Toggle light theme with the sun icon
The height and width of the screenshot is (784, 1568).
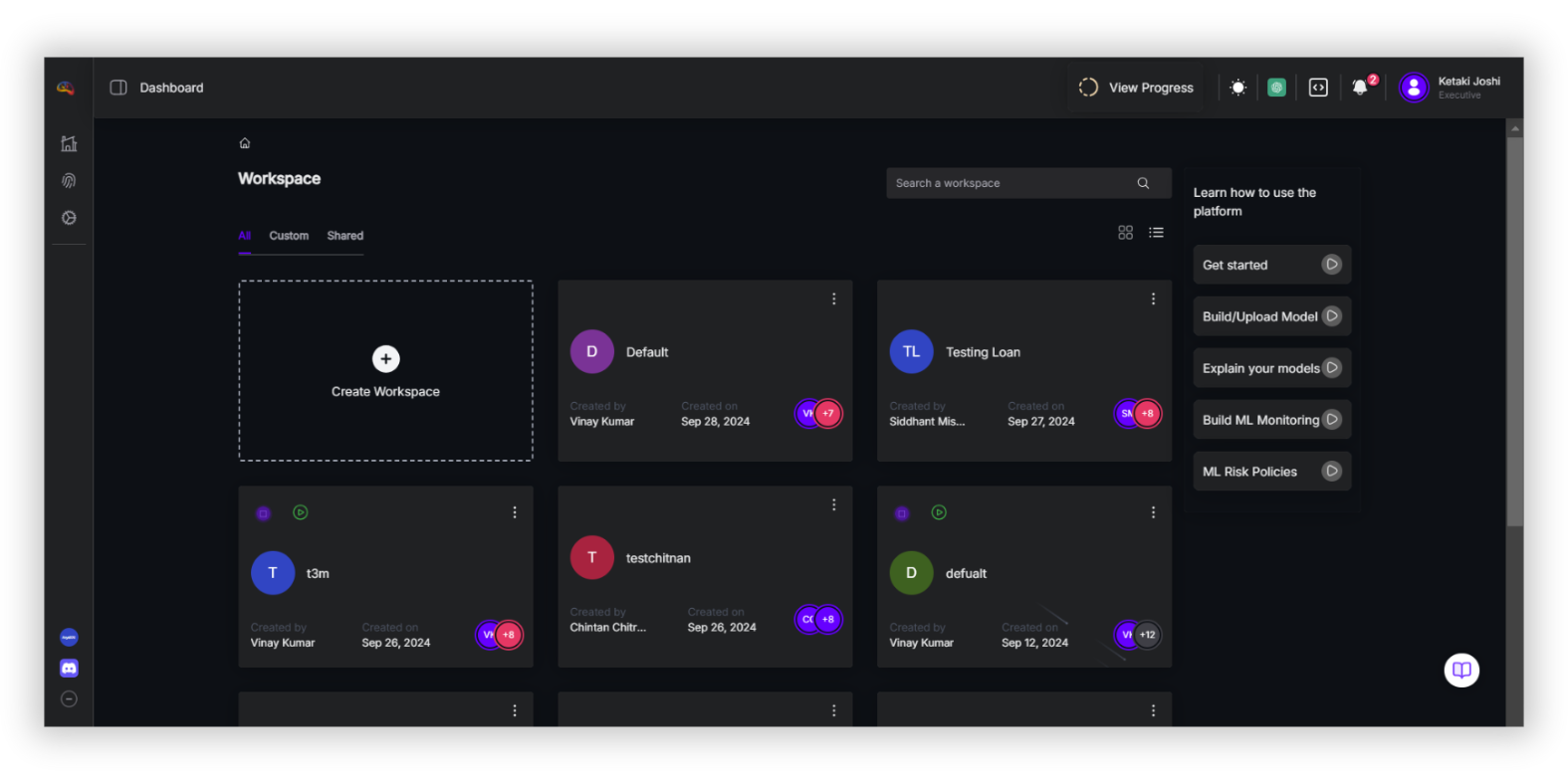[x=1237, y=88]
